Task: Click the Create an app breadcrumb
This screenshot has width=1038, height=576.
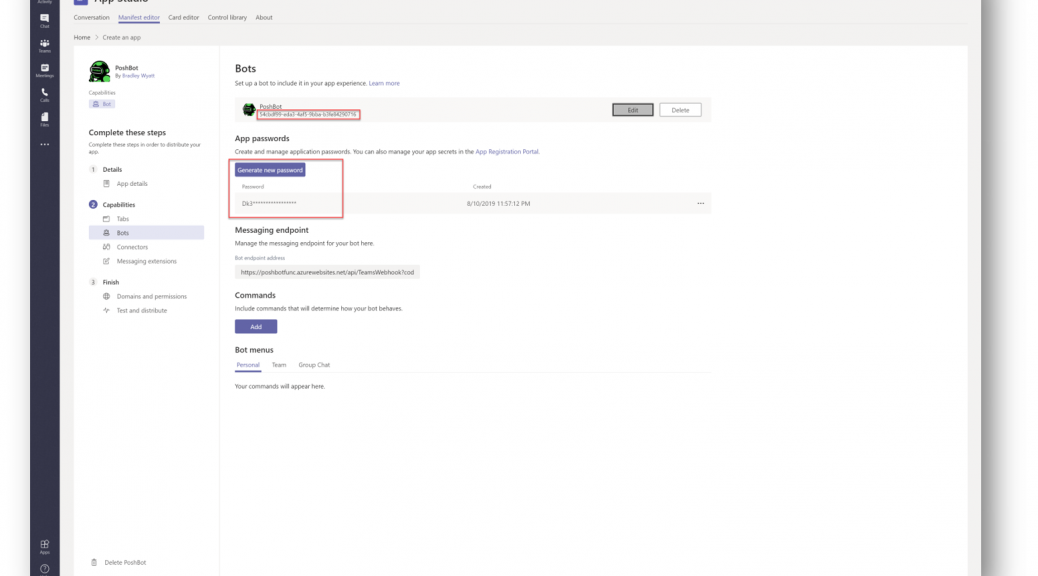Action: coord(121,37)
